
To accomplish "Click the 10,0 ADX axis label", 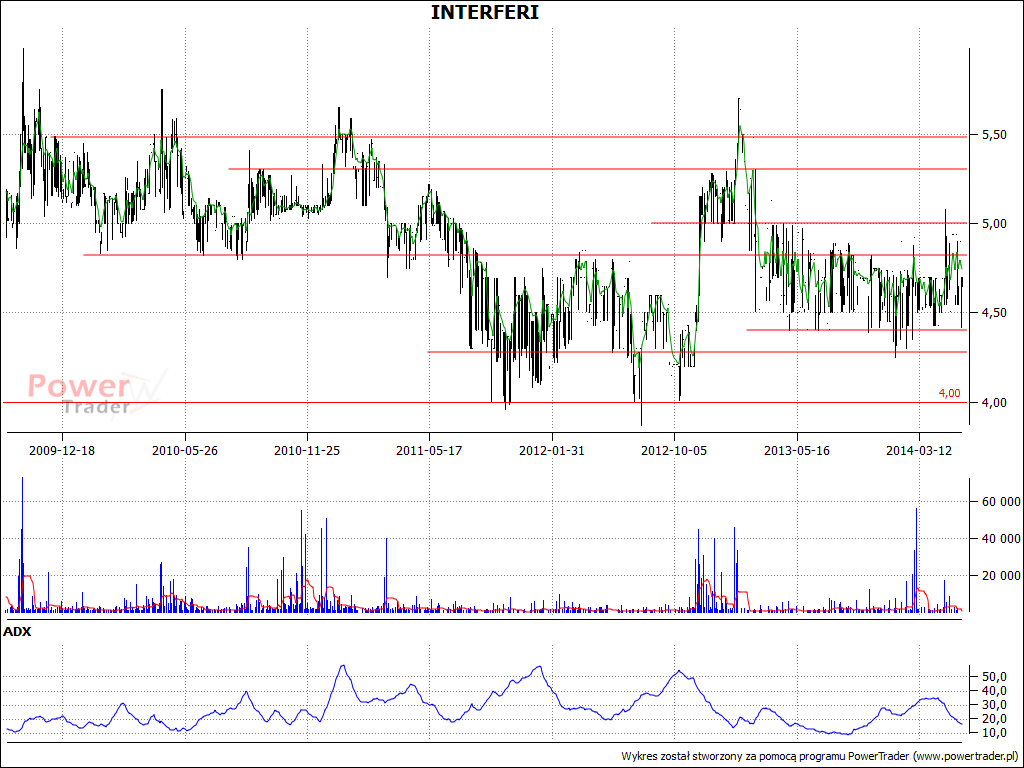I will pyautogui.click(x=995, y=733).
